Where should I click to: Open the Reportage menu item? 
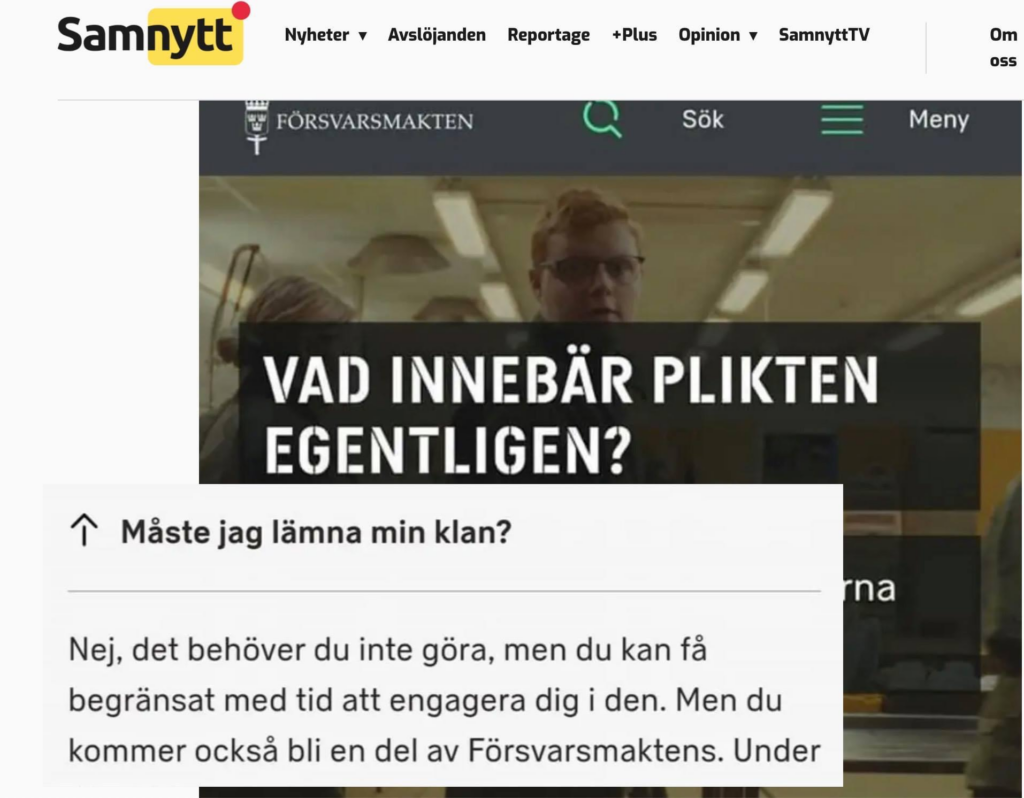(x=549, y=35)
